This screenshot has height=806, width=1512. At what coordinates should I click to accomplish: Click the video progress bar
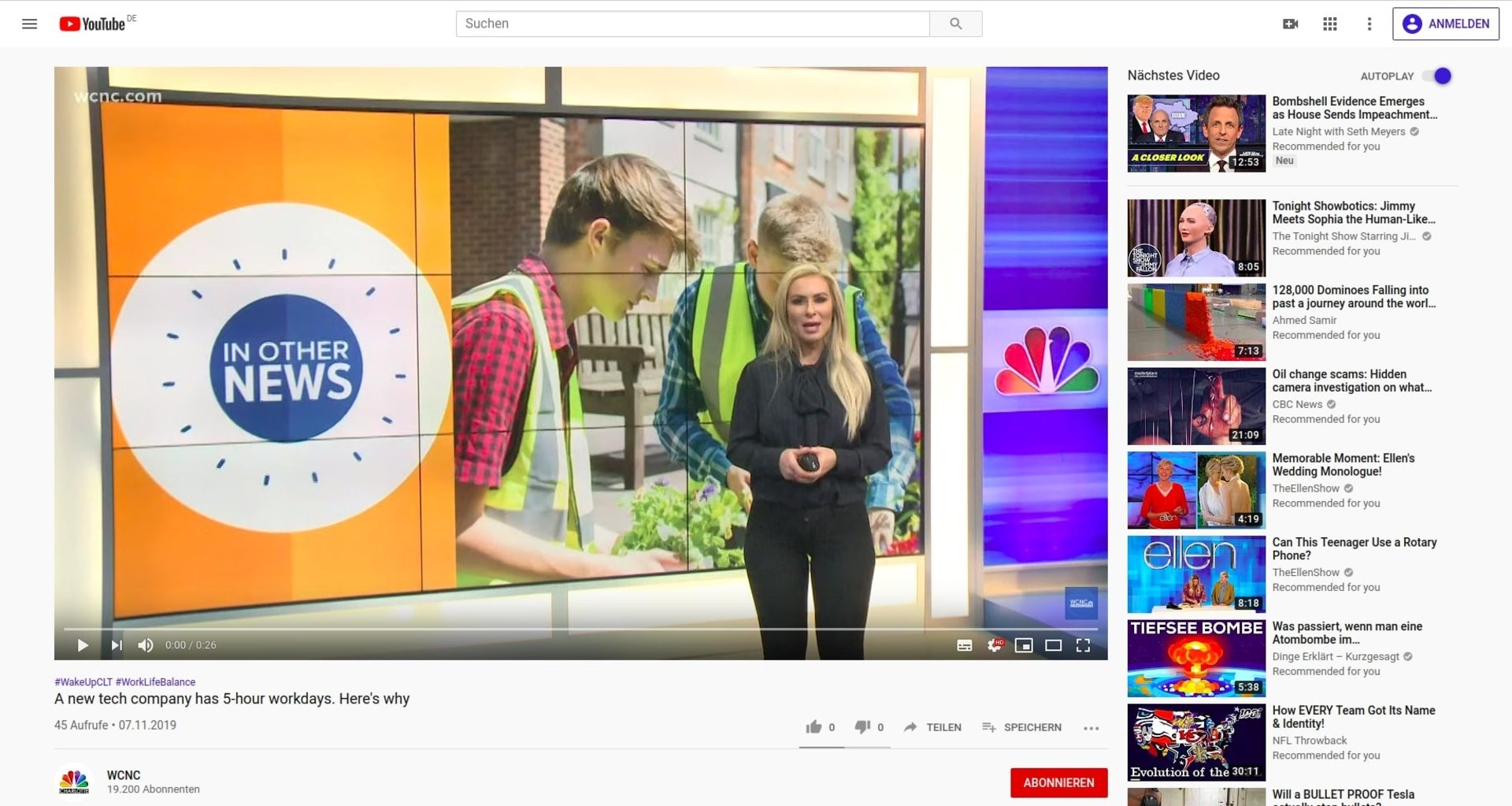point(580,629)
